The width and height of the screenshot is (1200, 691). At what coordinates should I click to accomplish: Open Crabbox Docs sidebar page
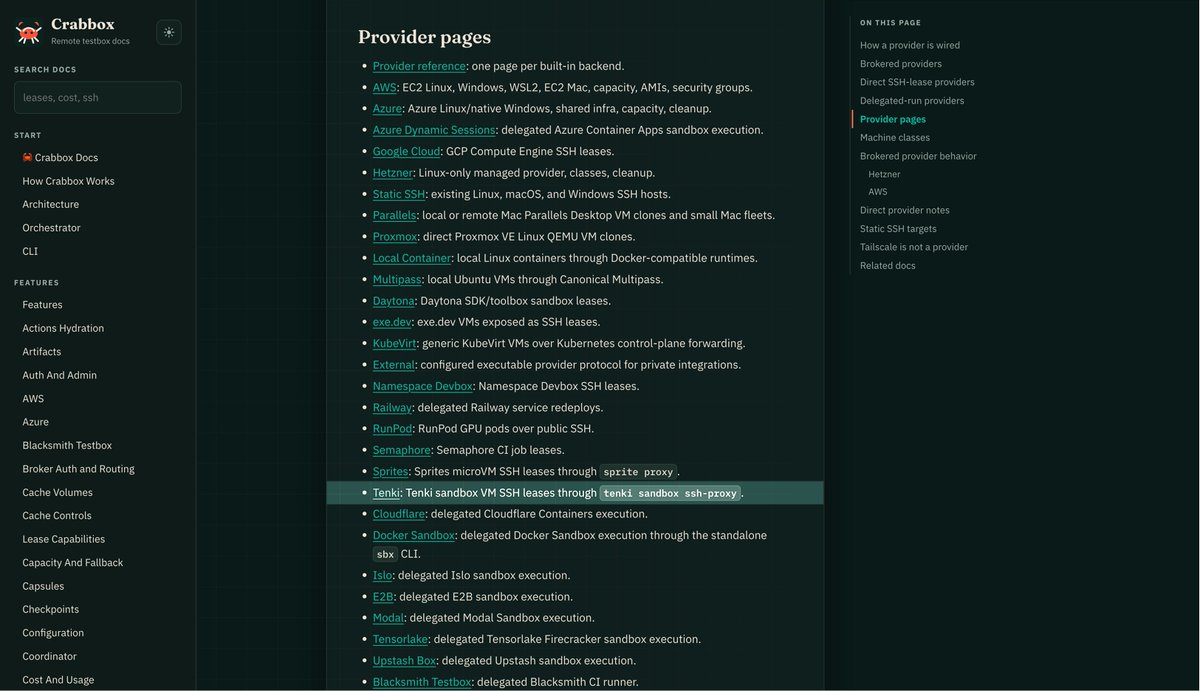[60, 157]
